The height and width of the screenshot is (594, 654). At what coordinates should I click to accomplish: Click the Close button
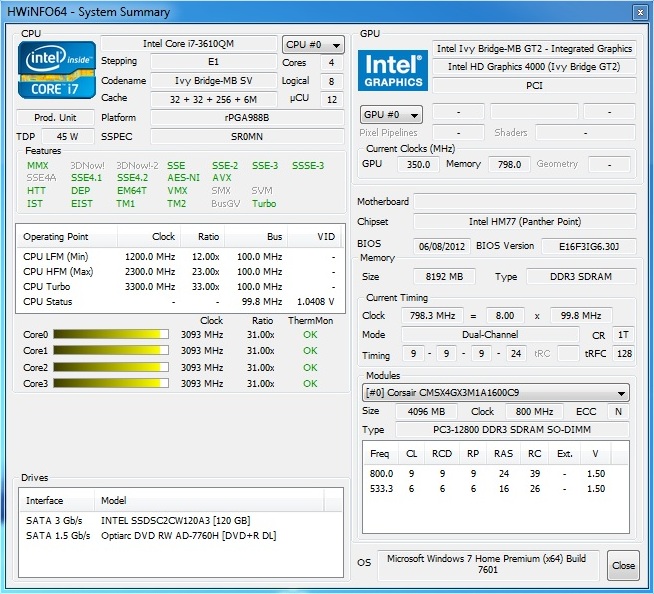click(x=623, y=565)
